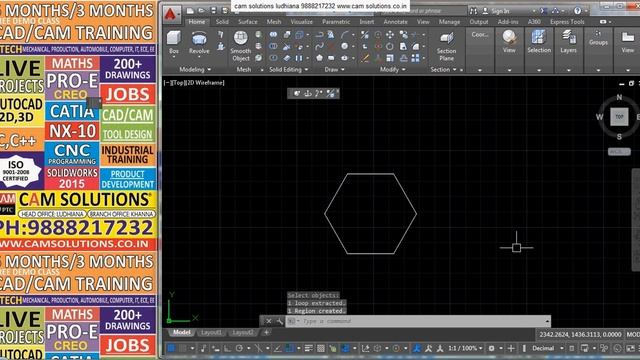This screenshot has height=360, width=640.
Task: Open the 1:1 / 100% annotation scale dropdown
Action: pyautogui.click(x=465, y=348)
